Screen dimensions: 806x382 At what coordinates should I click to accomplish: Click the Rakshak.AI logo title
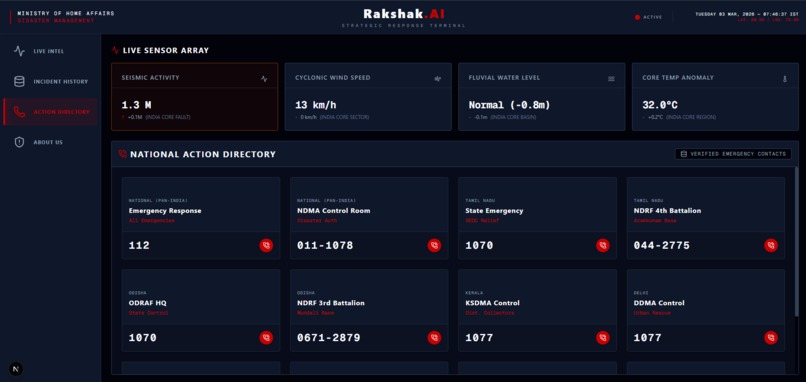click(x=404, y=14)
